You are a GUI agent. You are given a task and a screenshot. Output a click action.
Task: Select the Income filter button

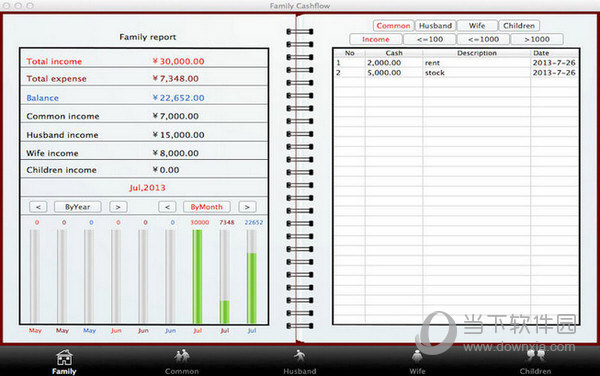[x=376, y=39]
